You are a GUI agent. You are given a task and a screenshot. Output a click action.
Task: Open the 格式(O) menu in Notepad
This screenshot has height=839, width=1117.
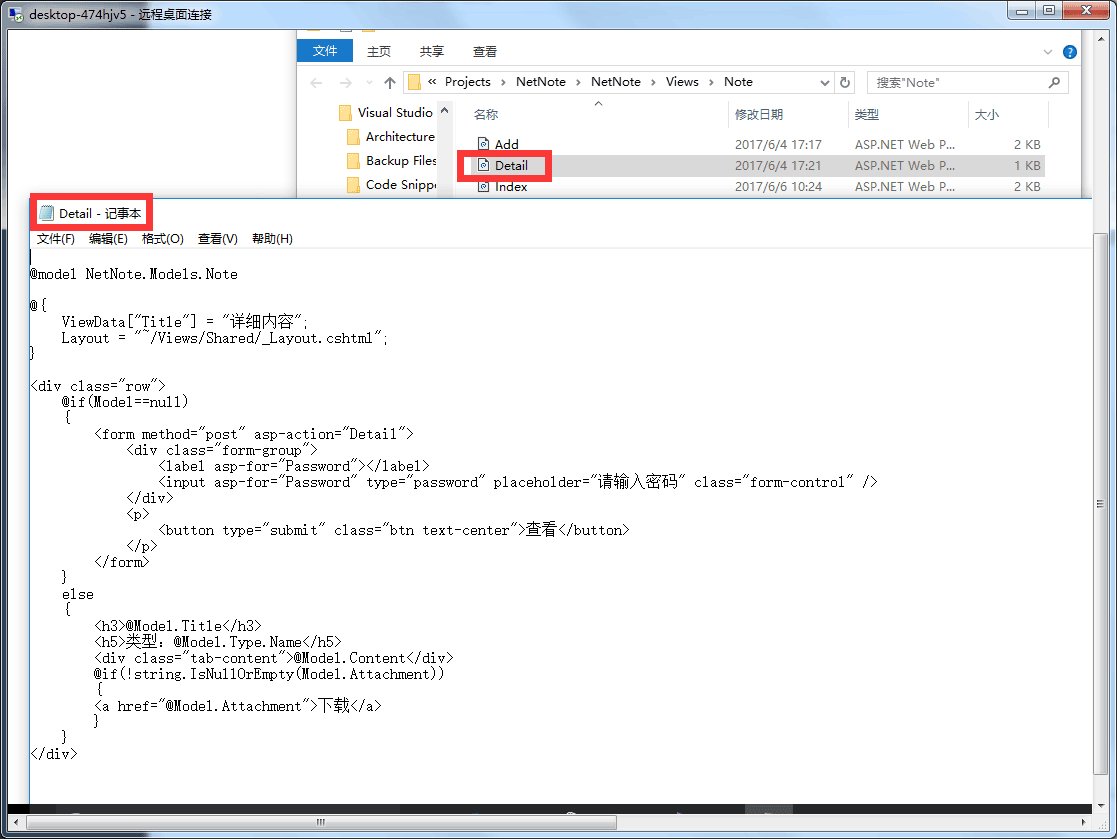coord(162,239)
